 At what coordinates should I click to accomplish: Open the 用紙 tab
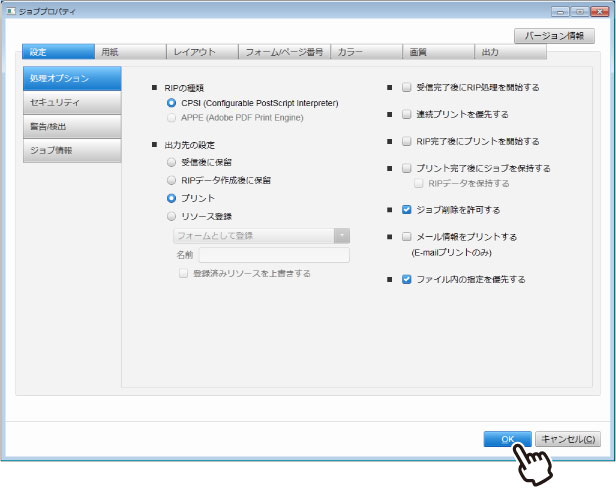click(130, 52)
